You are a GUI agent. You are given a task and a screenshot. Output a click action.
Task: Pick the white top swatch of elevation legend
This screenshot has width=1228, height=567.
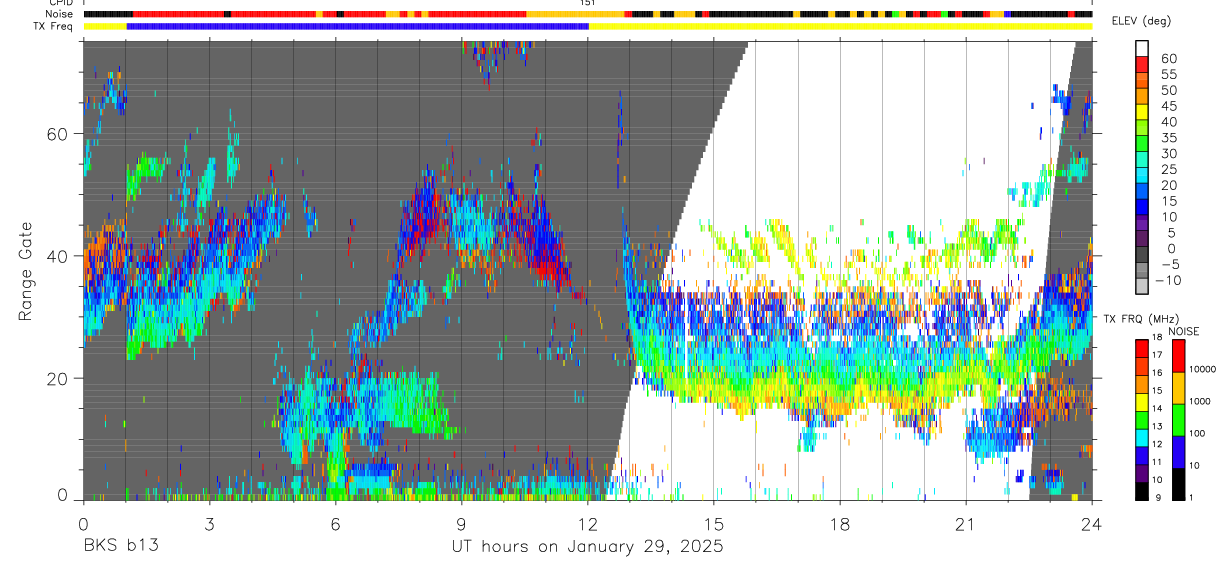[x=1142, y=47]
